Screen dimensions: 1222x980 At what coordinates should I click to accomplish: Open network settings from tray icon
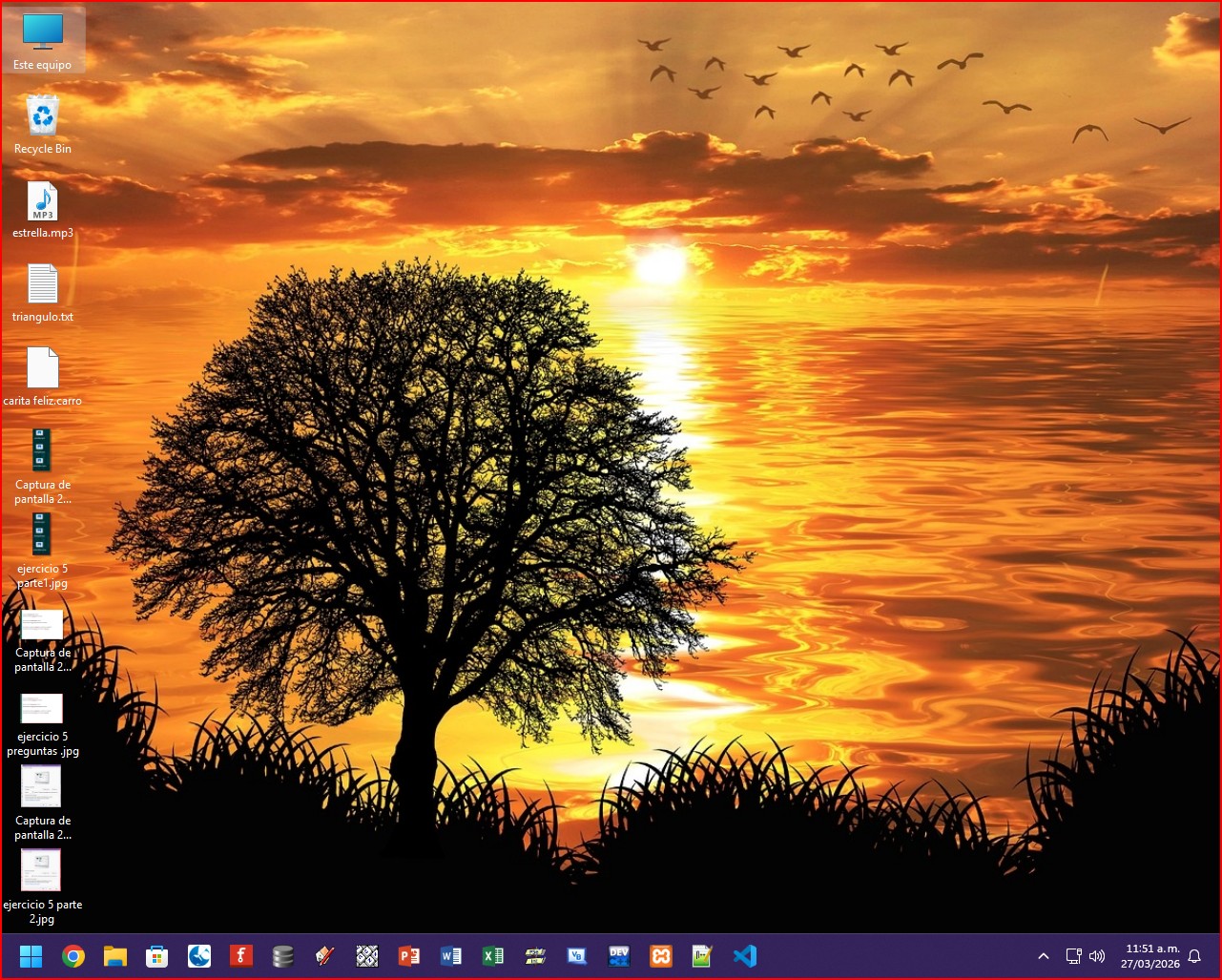pyautogui.click(x=1073, y=956)
